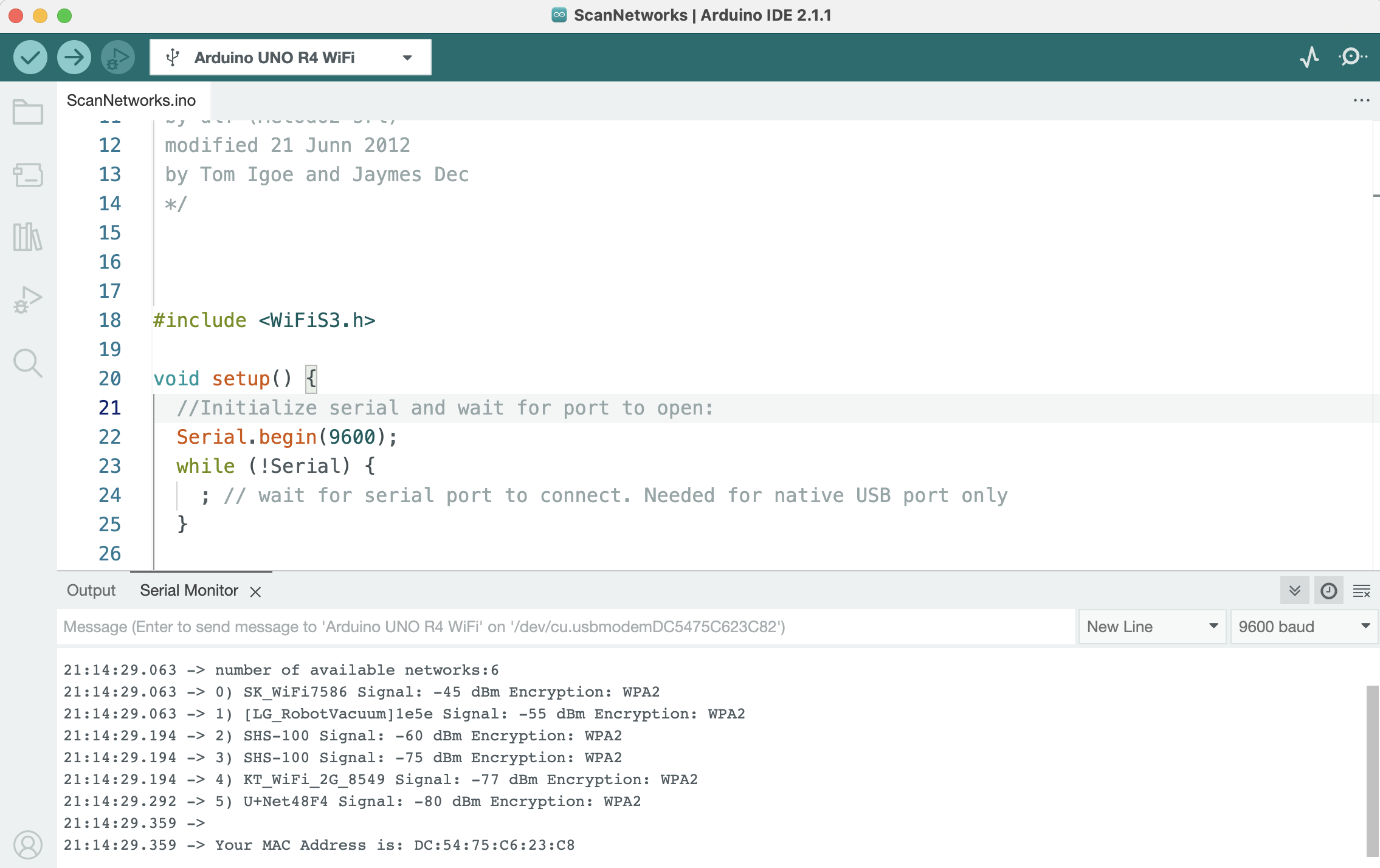Toggle the timestamp clock button
The height and width of the screenshot is (868, 1380).
point(1328,591)
